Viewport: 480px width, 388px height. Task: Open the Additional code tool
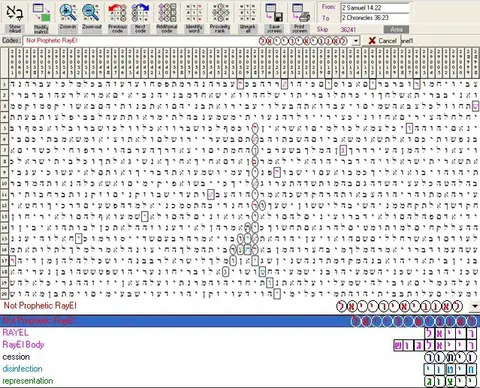click(167, 12)
